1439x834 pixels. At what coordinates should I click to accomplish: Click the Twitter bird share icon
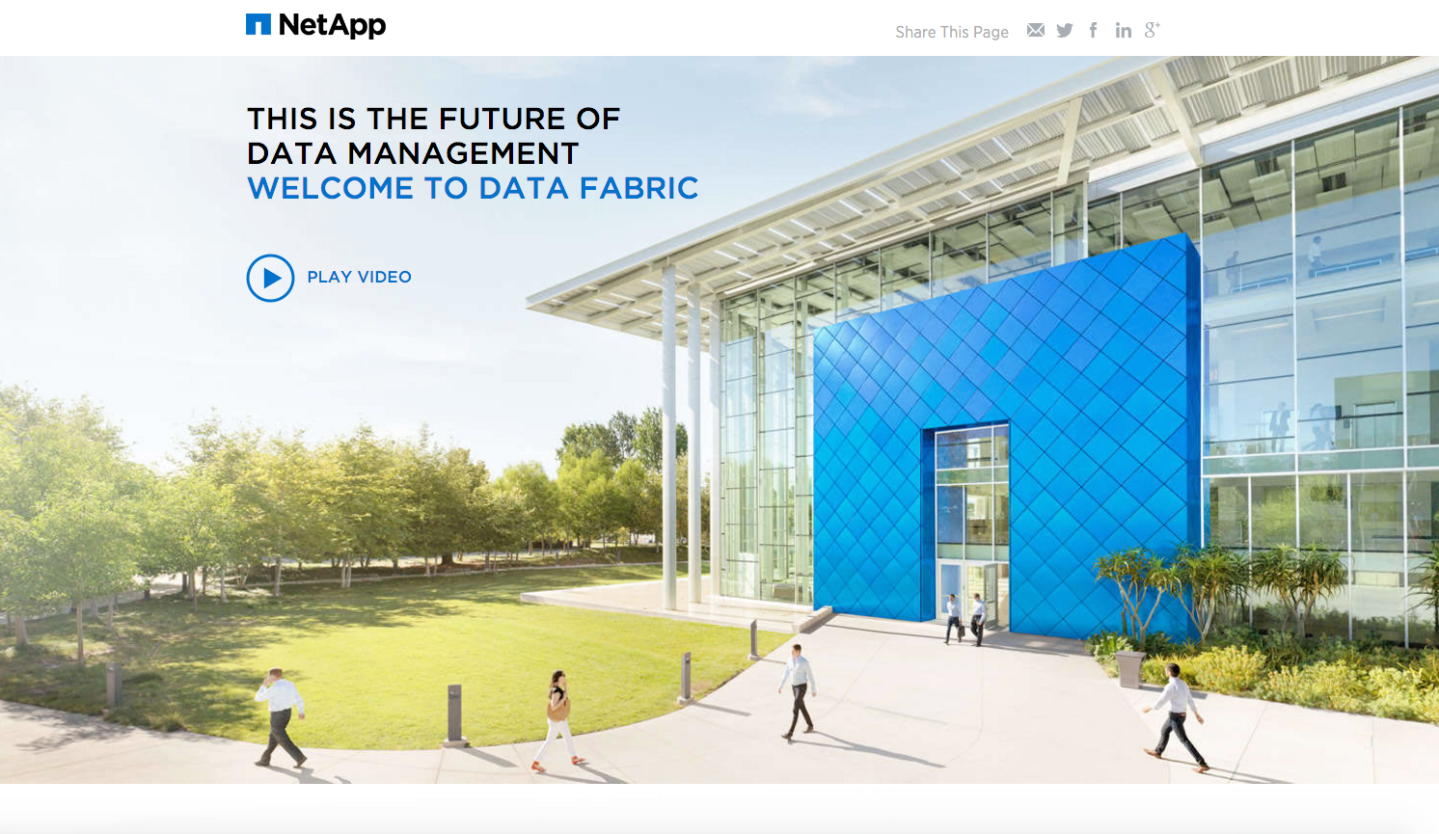pyautogui.click(x=1064, y=30)
